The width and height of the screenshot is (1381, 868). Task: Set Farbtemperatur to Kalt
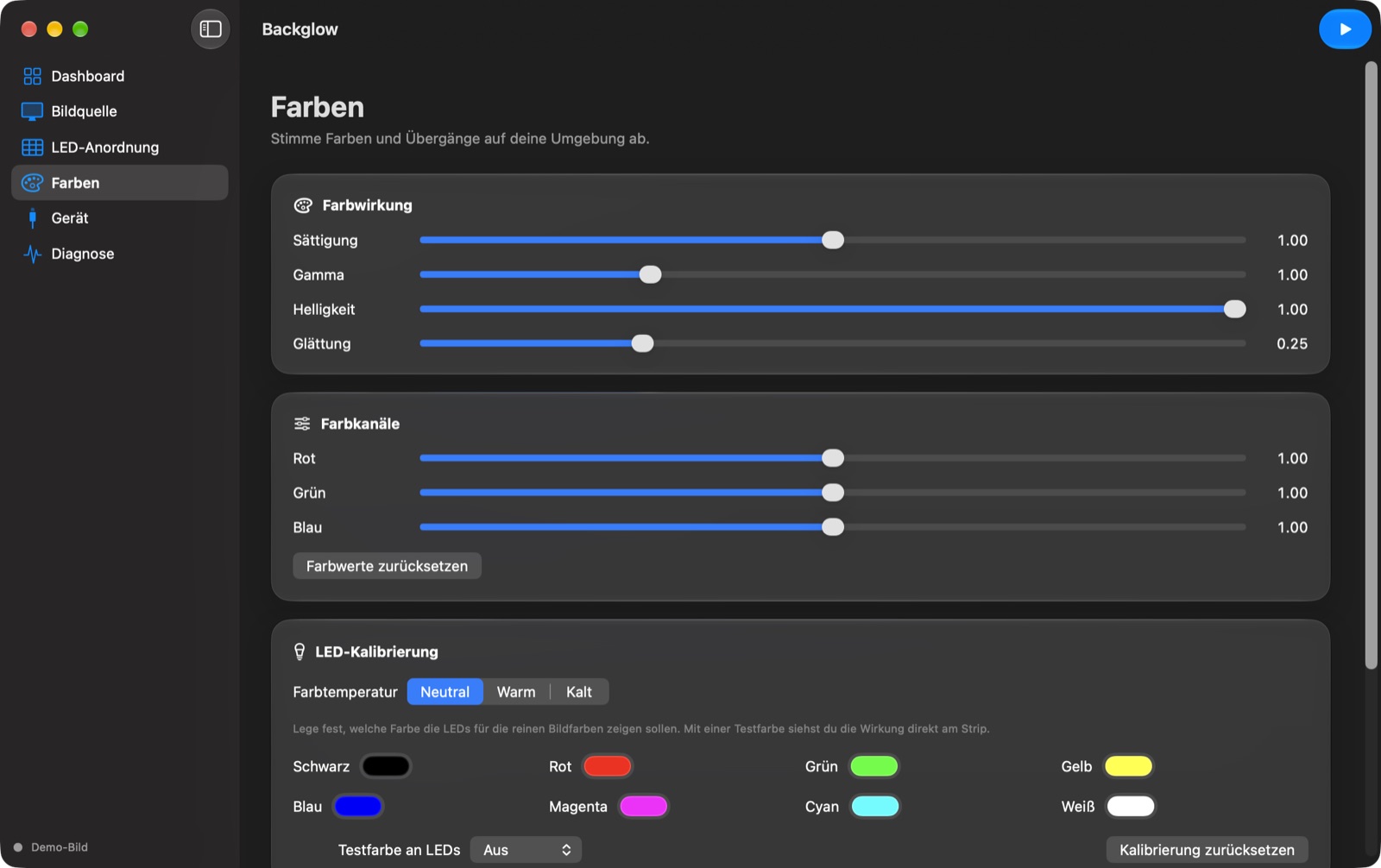tap(579, 692)
